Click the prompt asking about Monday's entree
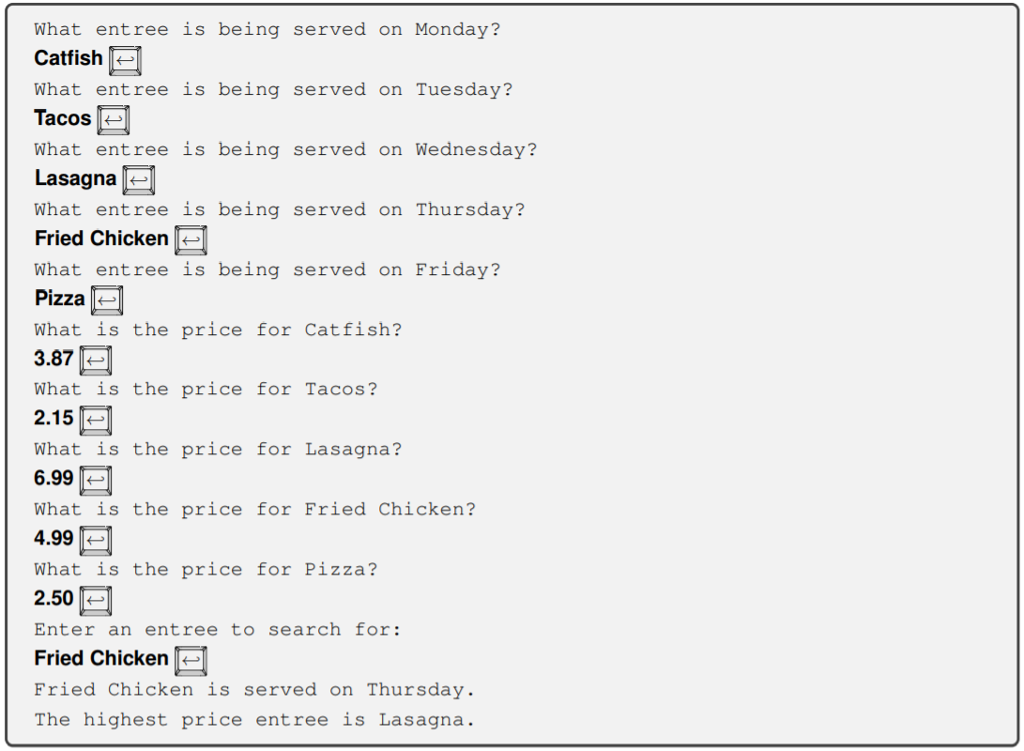1024x751 pixels. [267, 30]
